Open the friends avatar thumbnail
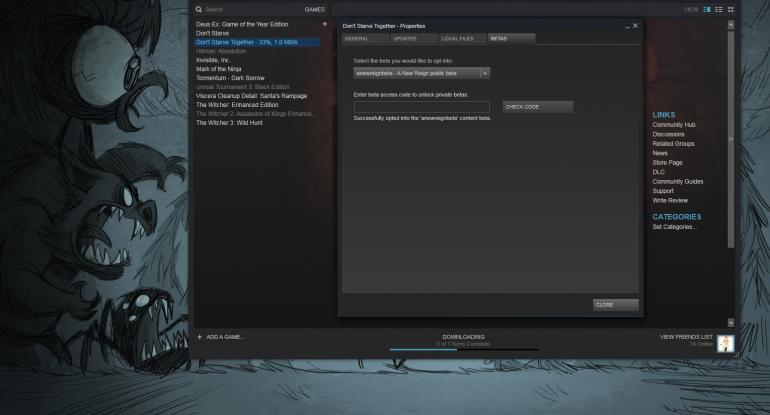The image size is (770, 415). pyautogui.click(x=725, y=343)
